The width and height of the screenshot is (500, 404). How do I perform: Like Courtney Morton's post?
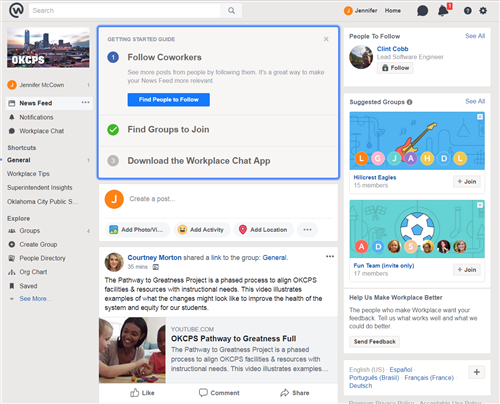coord(142,393)
